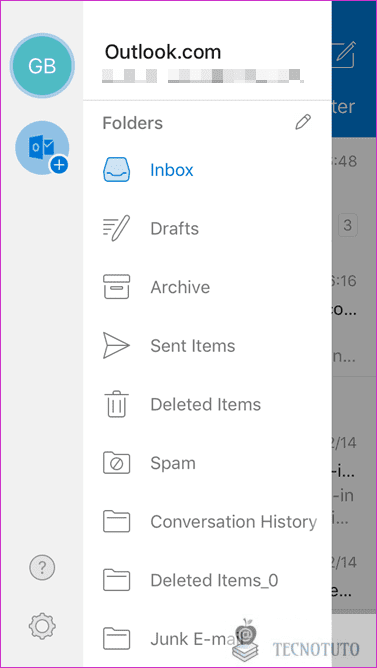Image resolution: width=377 pixels, height=668 pixels.
Task: Click the Archive box icon
Action: (116, 287)
